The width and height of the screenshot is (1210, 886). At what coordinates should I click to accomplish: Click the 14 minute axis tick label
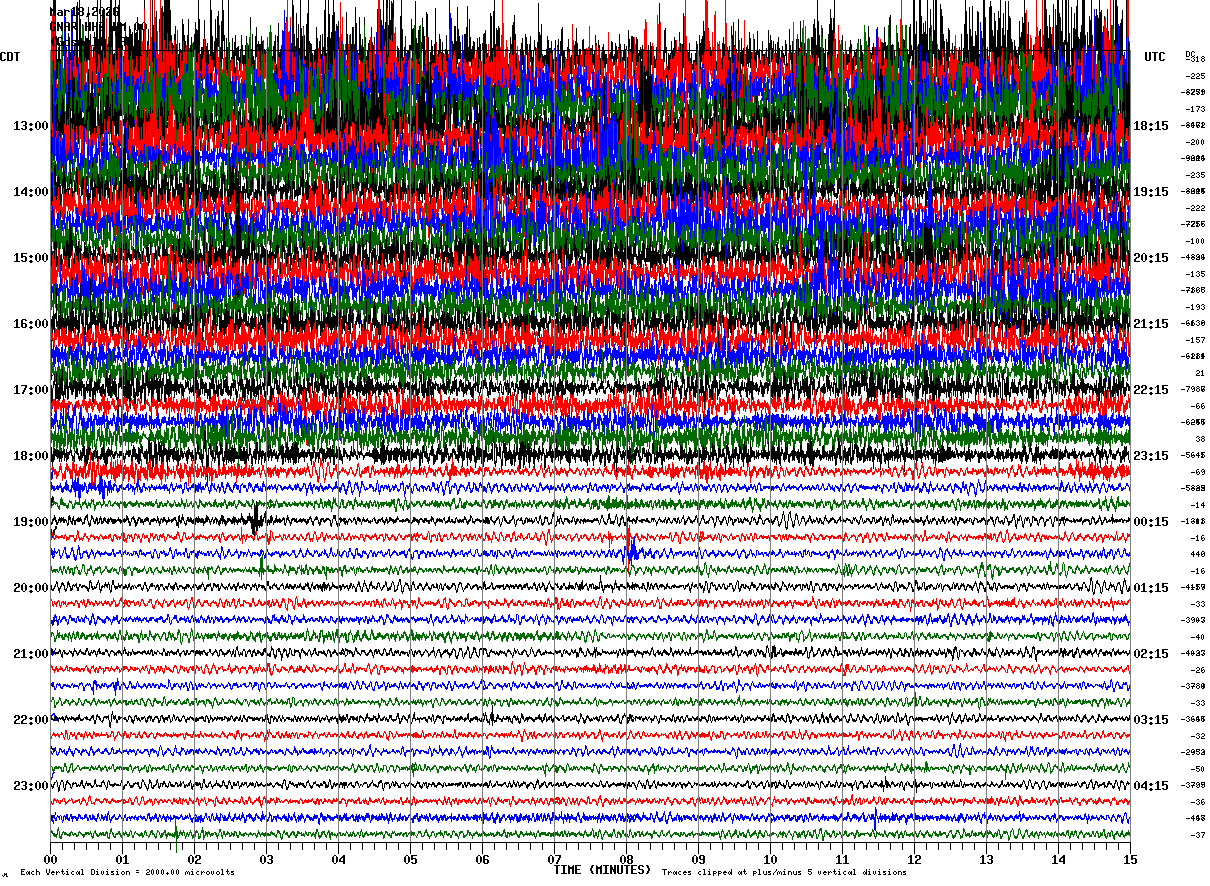pyautogui.click(x=1058, y=860)
